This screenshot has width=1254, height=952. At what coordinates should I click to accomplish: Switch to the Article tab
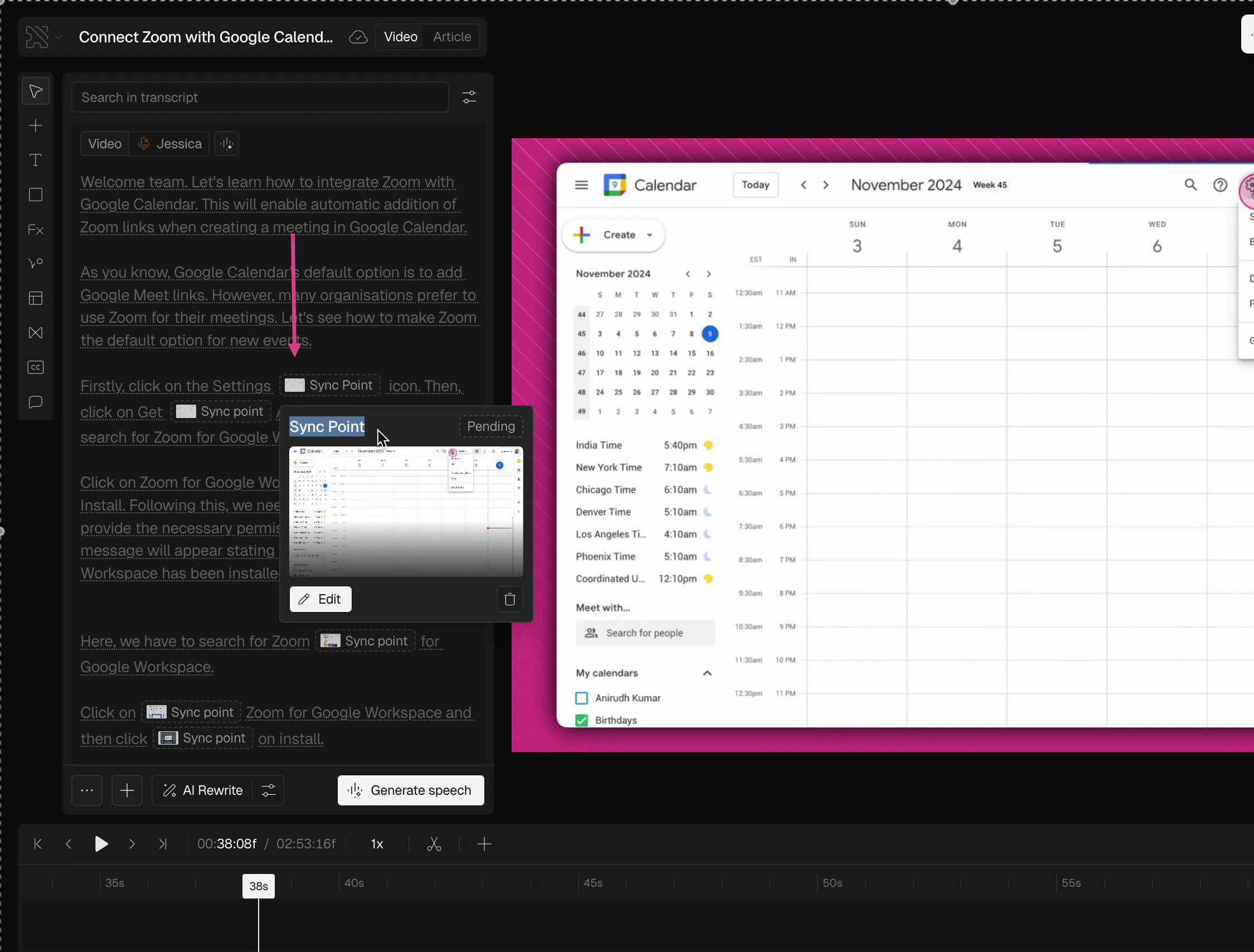(452, 37)
